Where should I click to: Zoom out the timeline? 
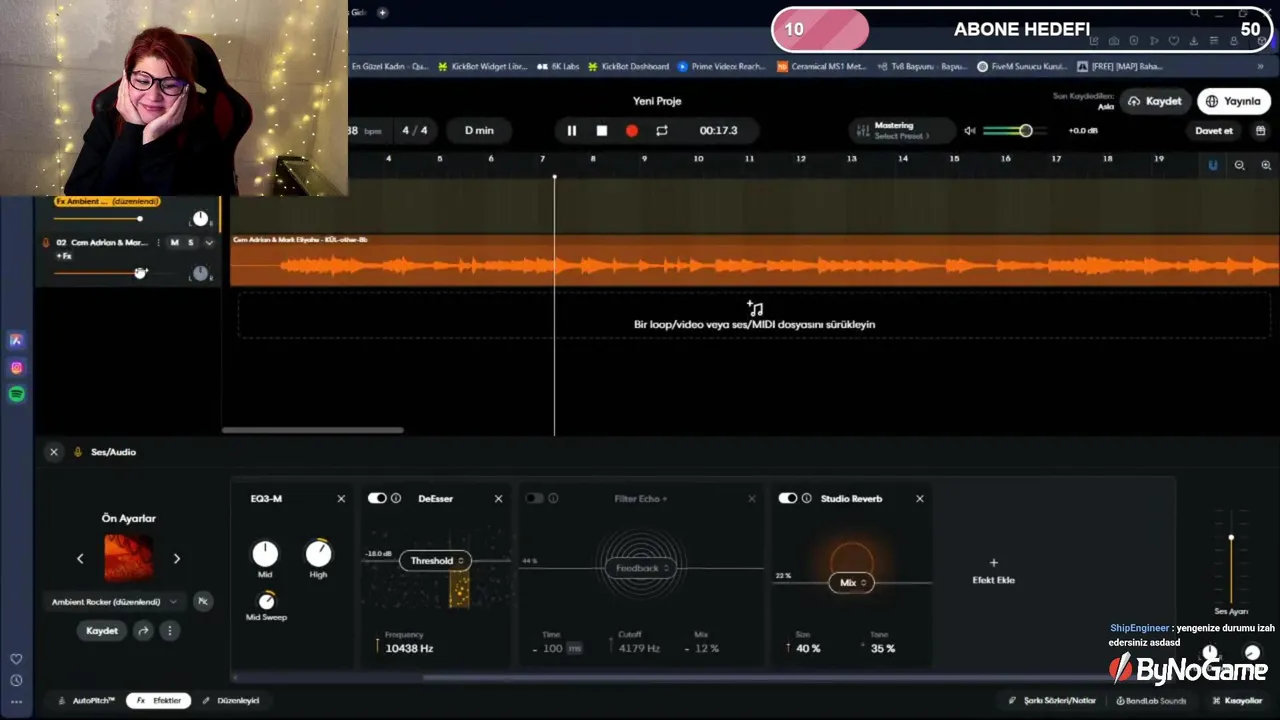pos(1240,165)
